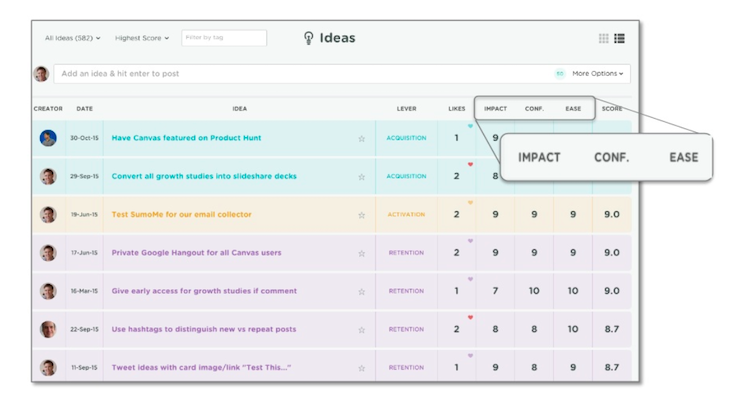Click the lightbulb Ideas icon
Viewport: 730px width, 404px height.
point(309,39)
